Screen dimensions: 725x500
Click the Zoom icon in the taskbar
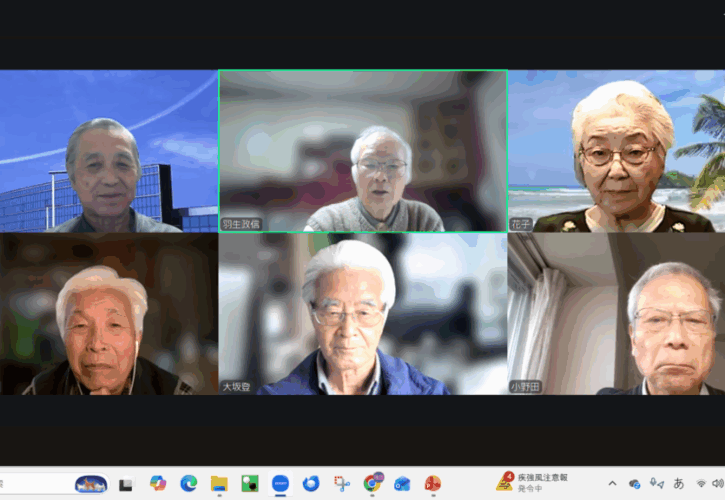tap(280, 483)
